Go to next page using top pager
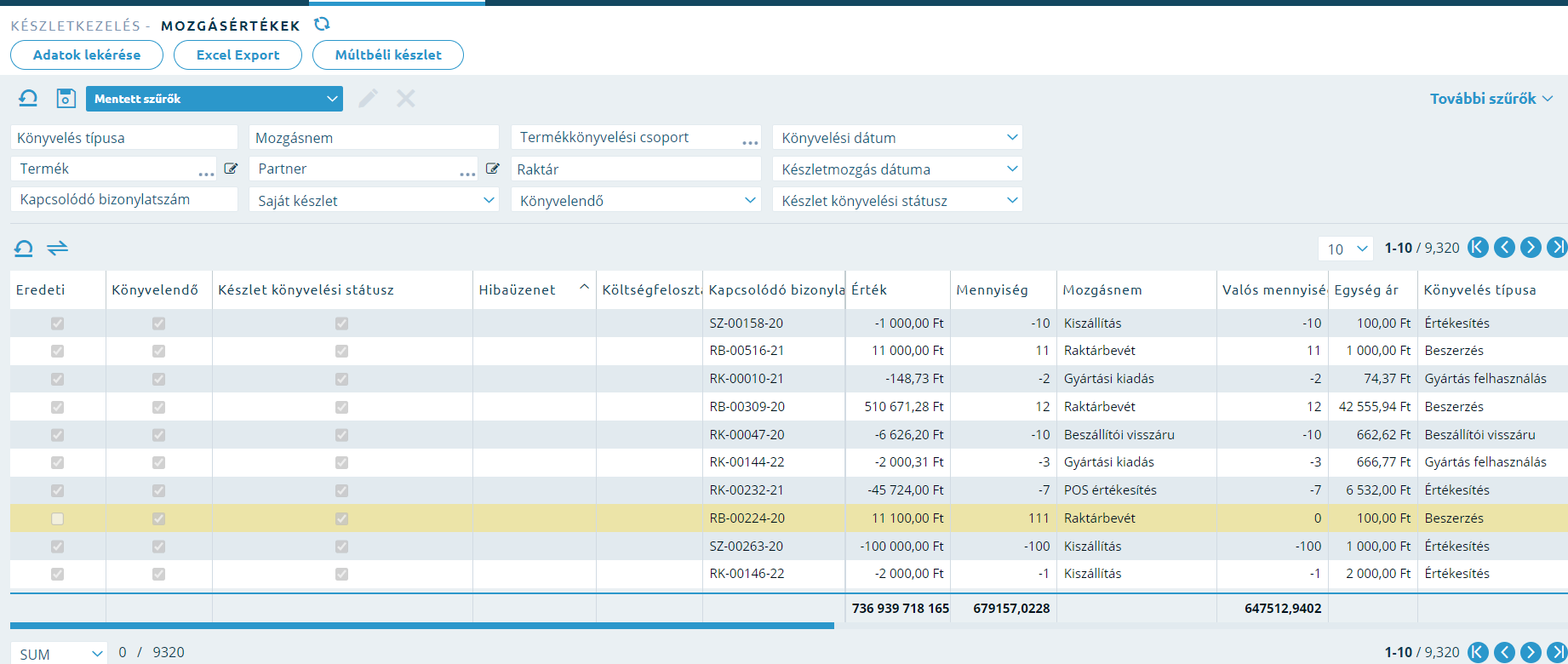Screen dimensions: 1568x664 click(1531, 248)
